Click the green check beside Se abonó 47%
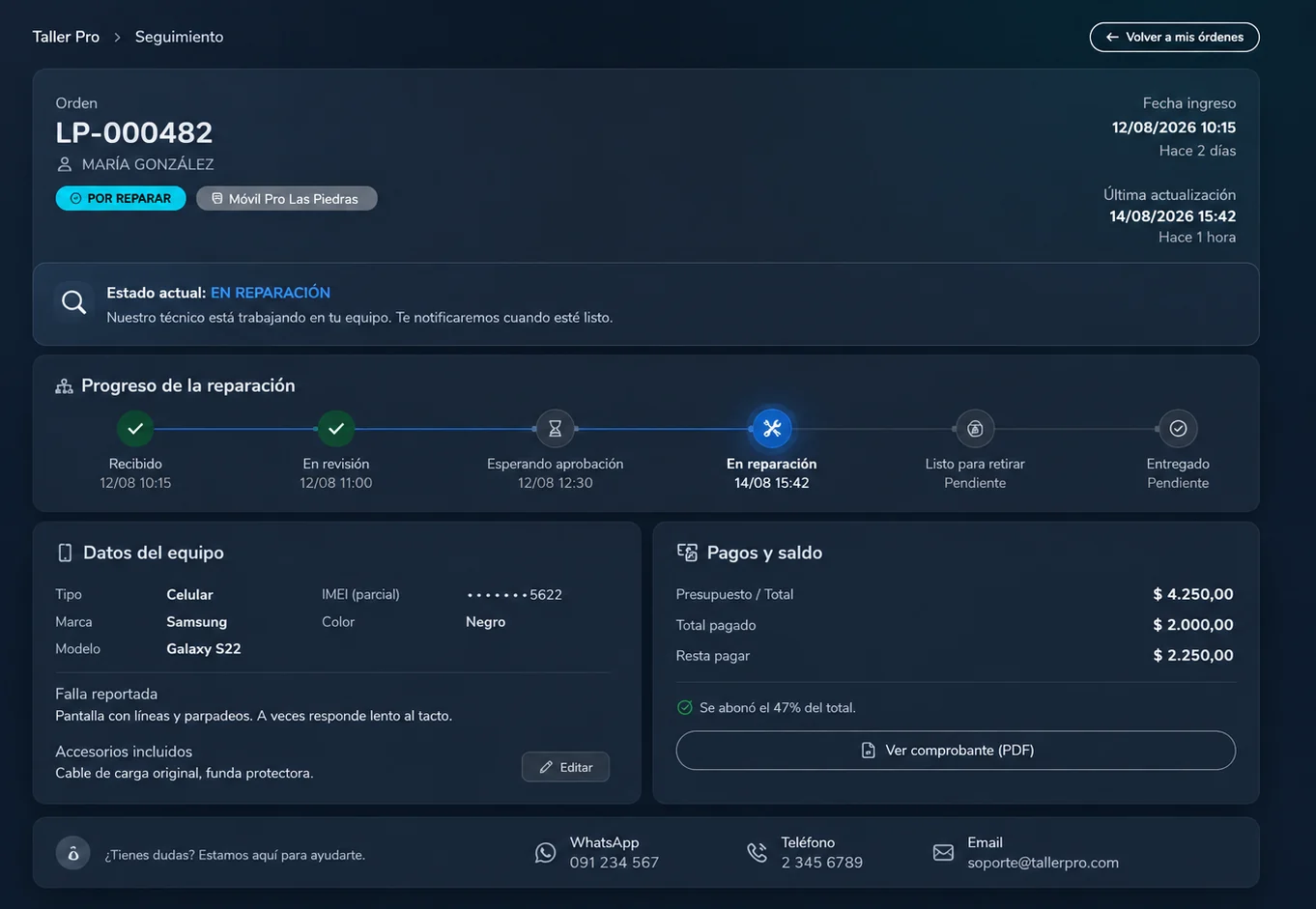Image resolution: width=1316 pixels, height=909 pixels. 684,708
